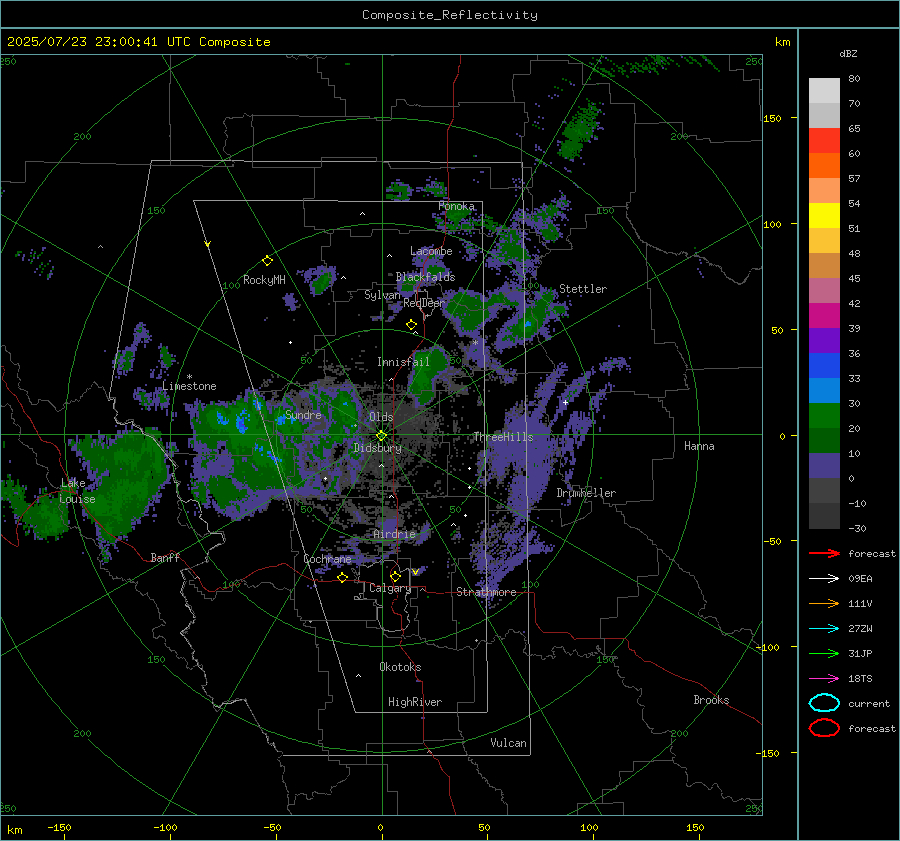Click the HighRiver town label
900x841 pixels.
[415, 702]
